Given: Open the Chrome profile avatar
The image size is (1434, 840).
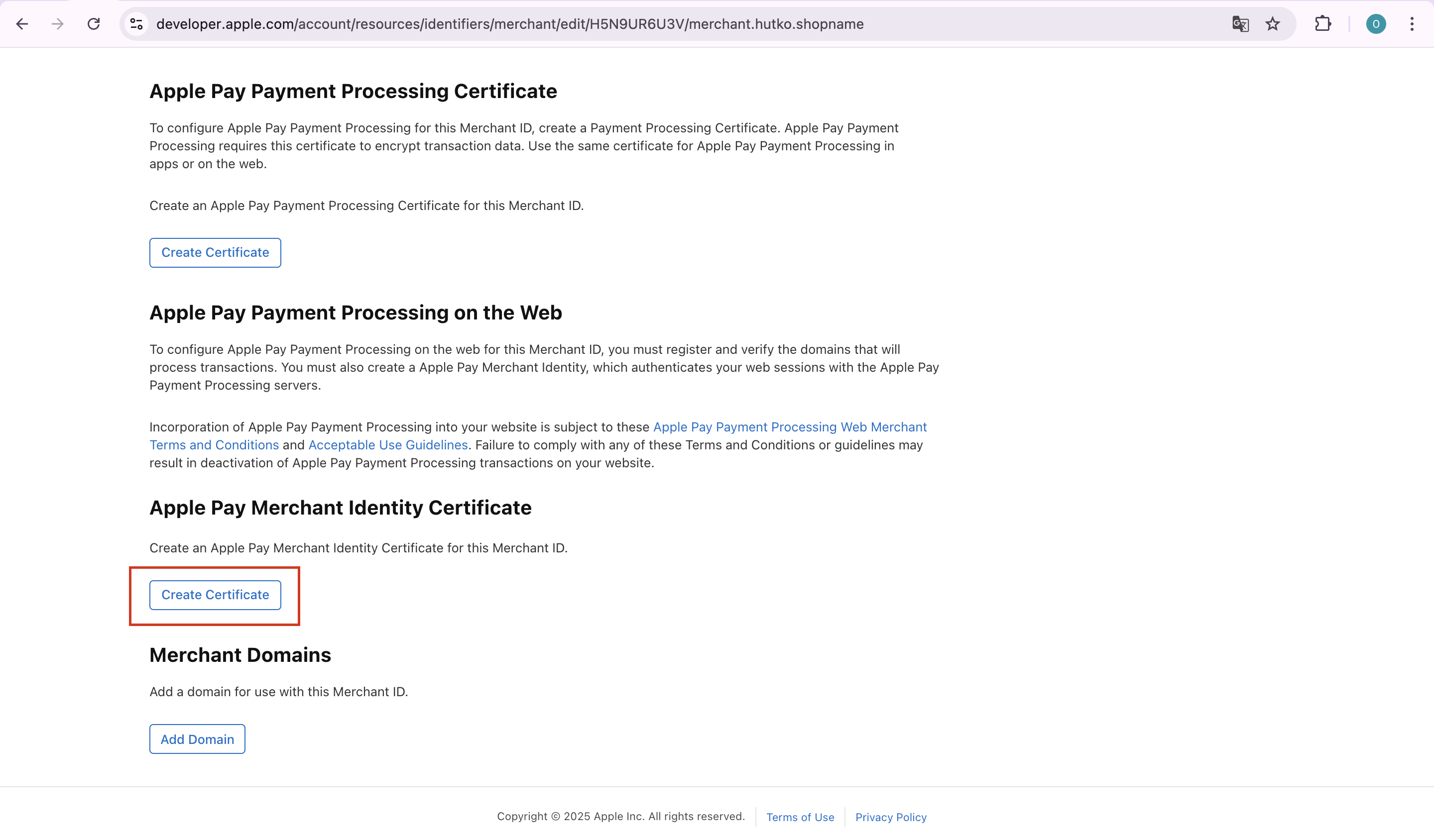Looking at the screenshot, I should [1375, 24].
